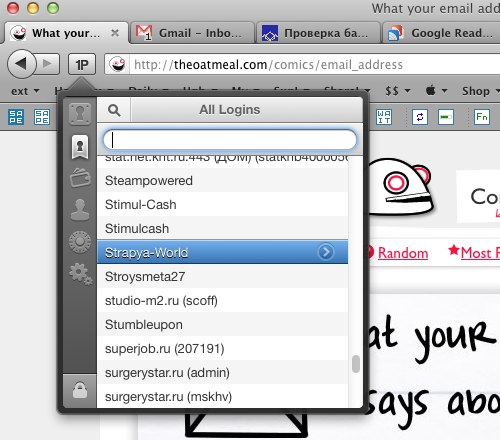The height and width of the screenshot is (440, 500).
Task: Close the 'What your...' tab
Action: pos(115,33)
